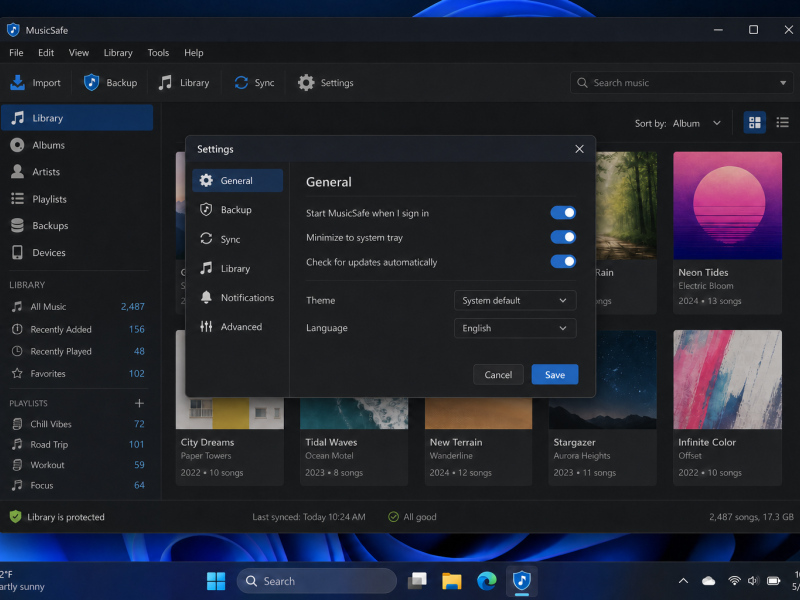Open the Chill Vibes playlist

[78, 424]
